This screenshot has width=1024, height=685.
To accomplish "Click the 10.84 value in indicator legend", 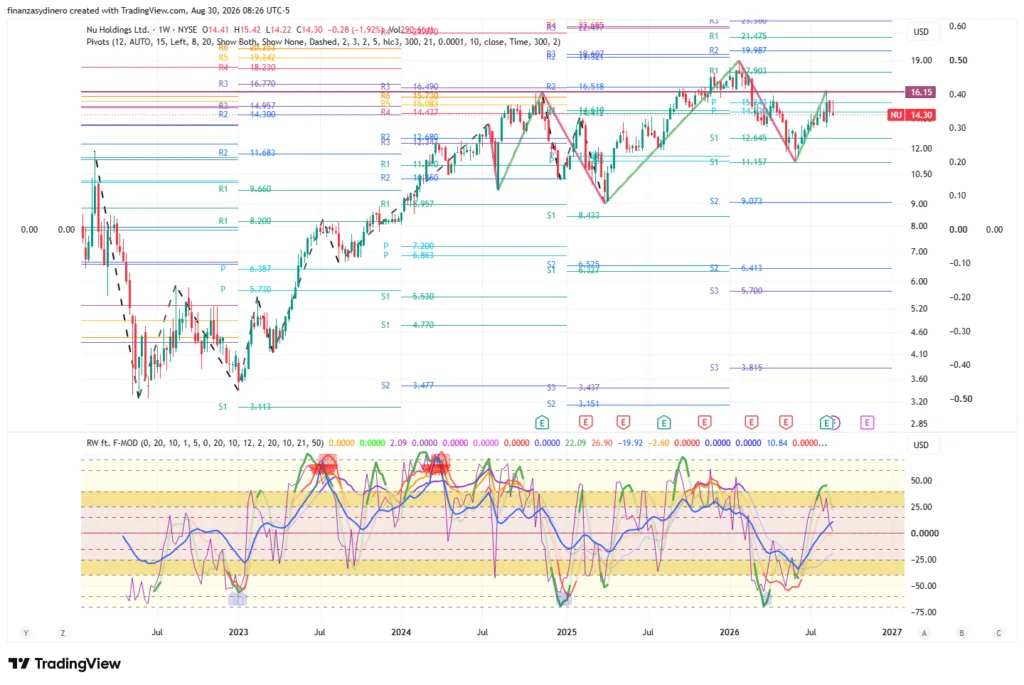I will point(776,443).
